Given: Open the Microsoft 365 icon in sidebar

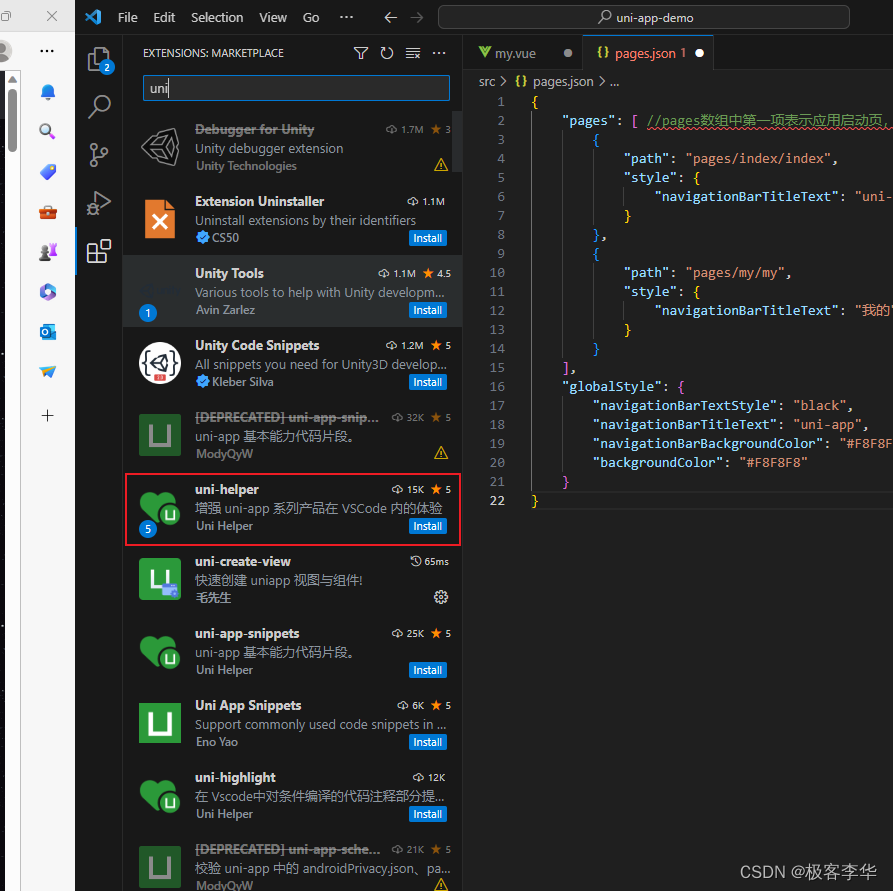Looking at the screenshot, I should pyautogui.click(x=48, y=292).
